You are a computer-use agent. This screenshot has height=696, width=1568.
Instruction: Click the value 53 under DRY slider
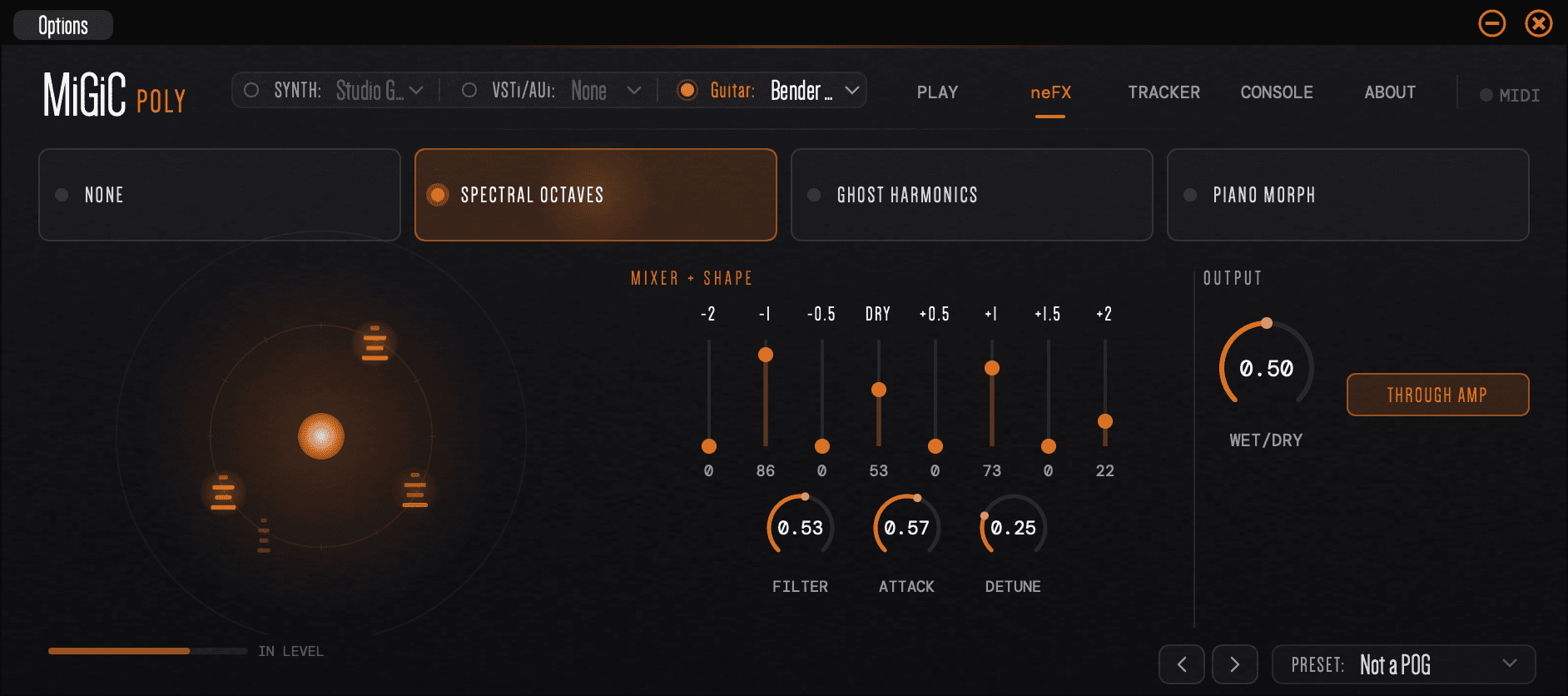pyautogui.click(x=879, y=470)
